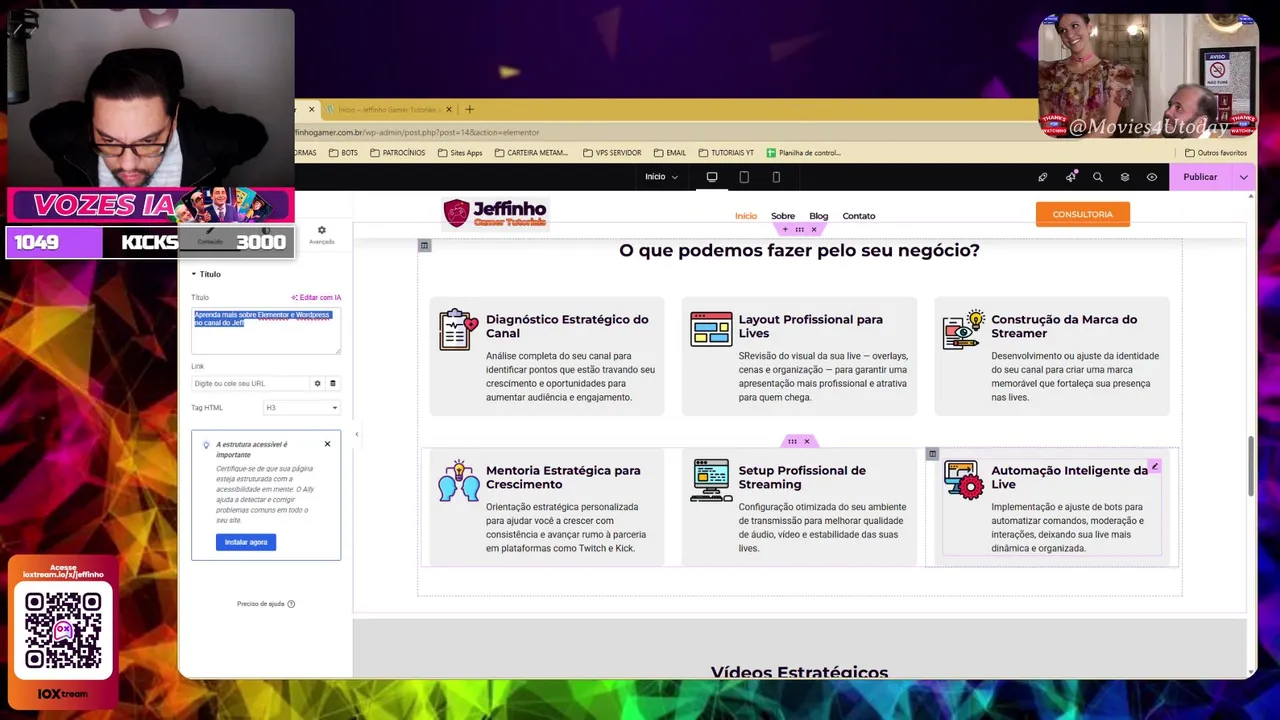Click the accessibility lightbulb tip icon
Image resolution: width=1280 pixels, height=720 pixels.
pyautogui.click(x=206, y=445)
